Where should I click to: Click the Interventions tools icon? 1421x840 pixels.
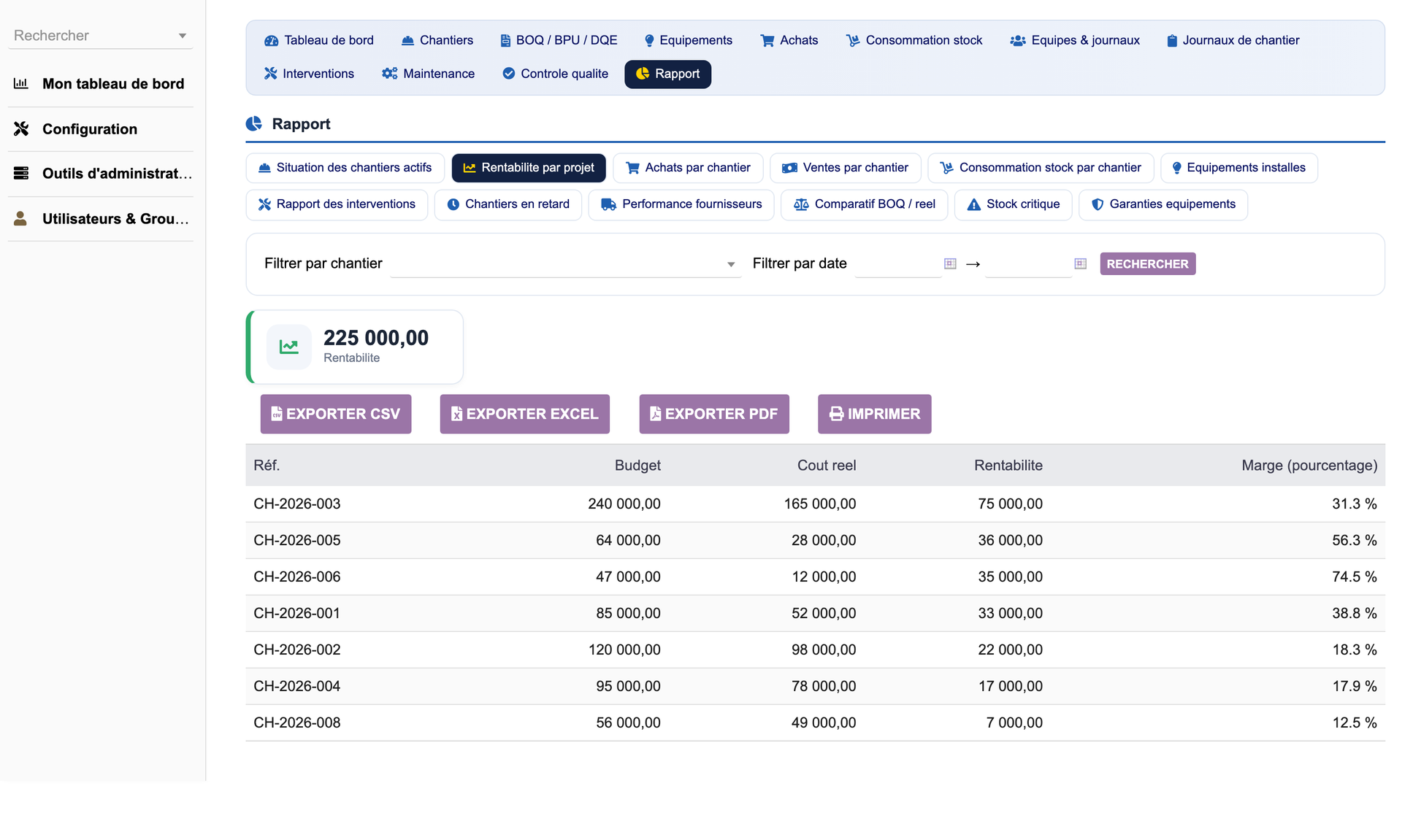pyautogui.click(x=270, y=74)
